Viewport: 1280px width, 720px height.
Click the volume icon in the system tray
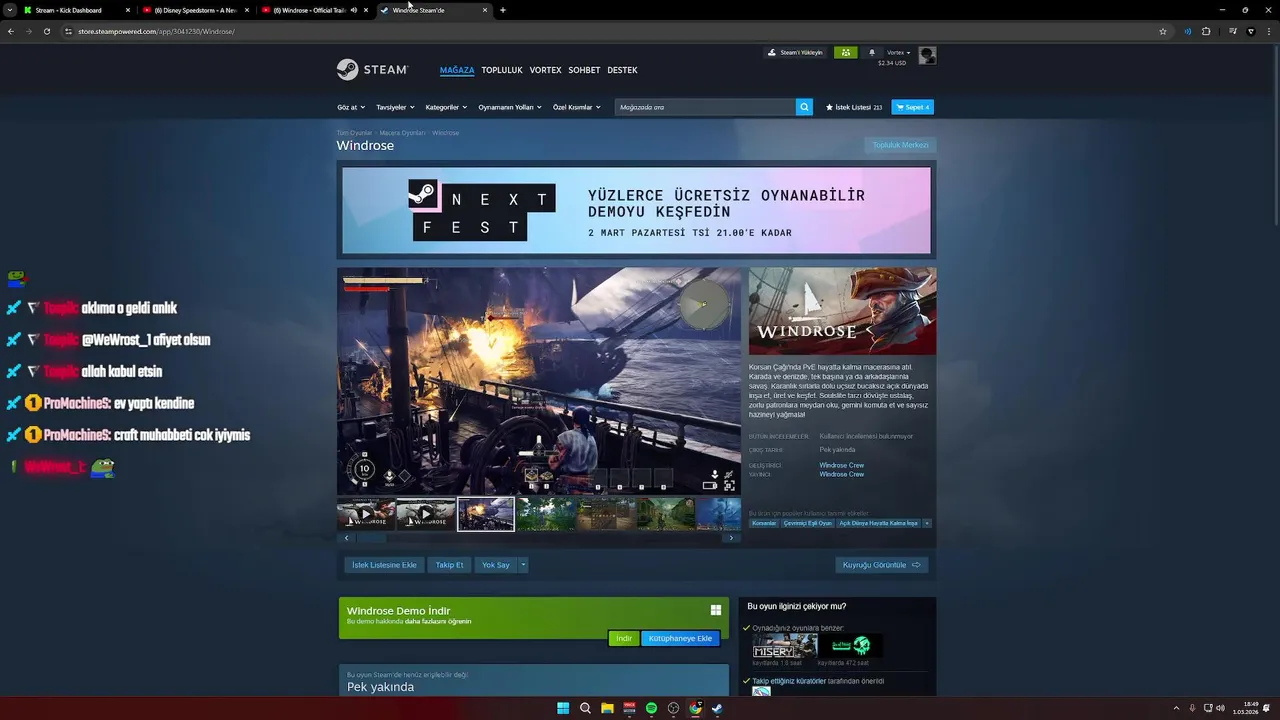tap(1220, 708)
